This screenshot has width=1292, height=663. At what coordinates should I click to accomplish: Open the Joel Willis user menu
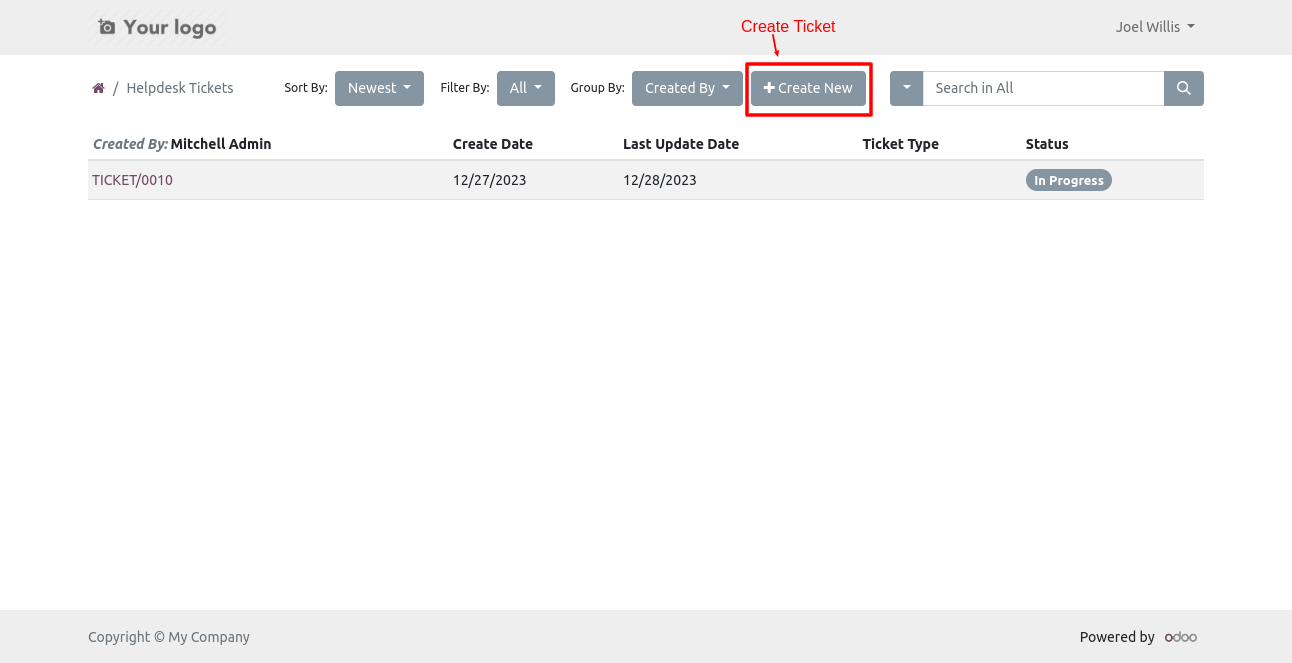[x=1155, y=27]
